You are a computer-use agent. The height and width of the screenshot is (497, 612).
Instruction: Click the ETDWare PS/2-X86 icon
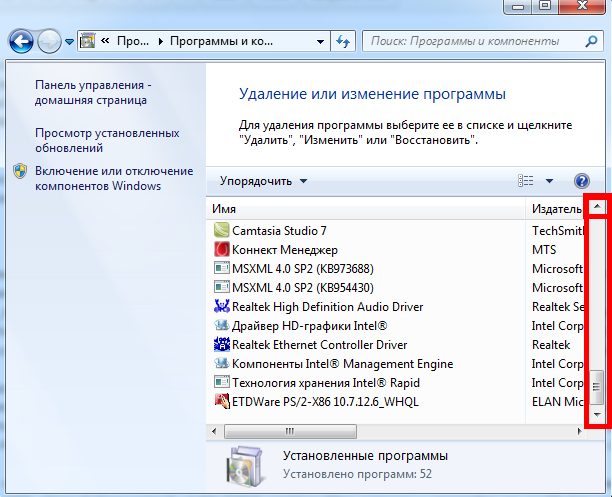(221, 401)
